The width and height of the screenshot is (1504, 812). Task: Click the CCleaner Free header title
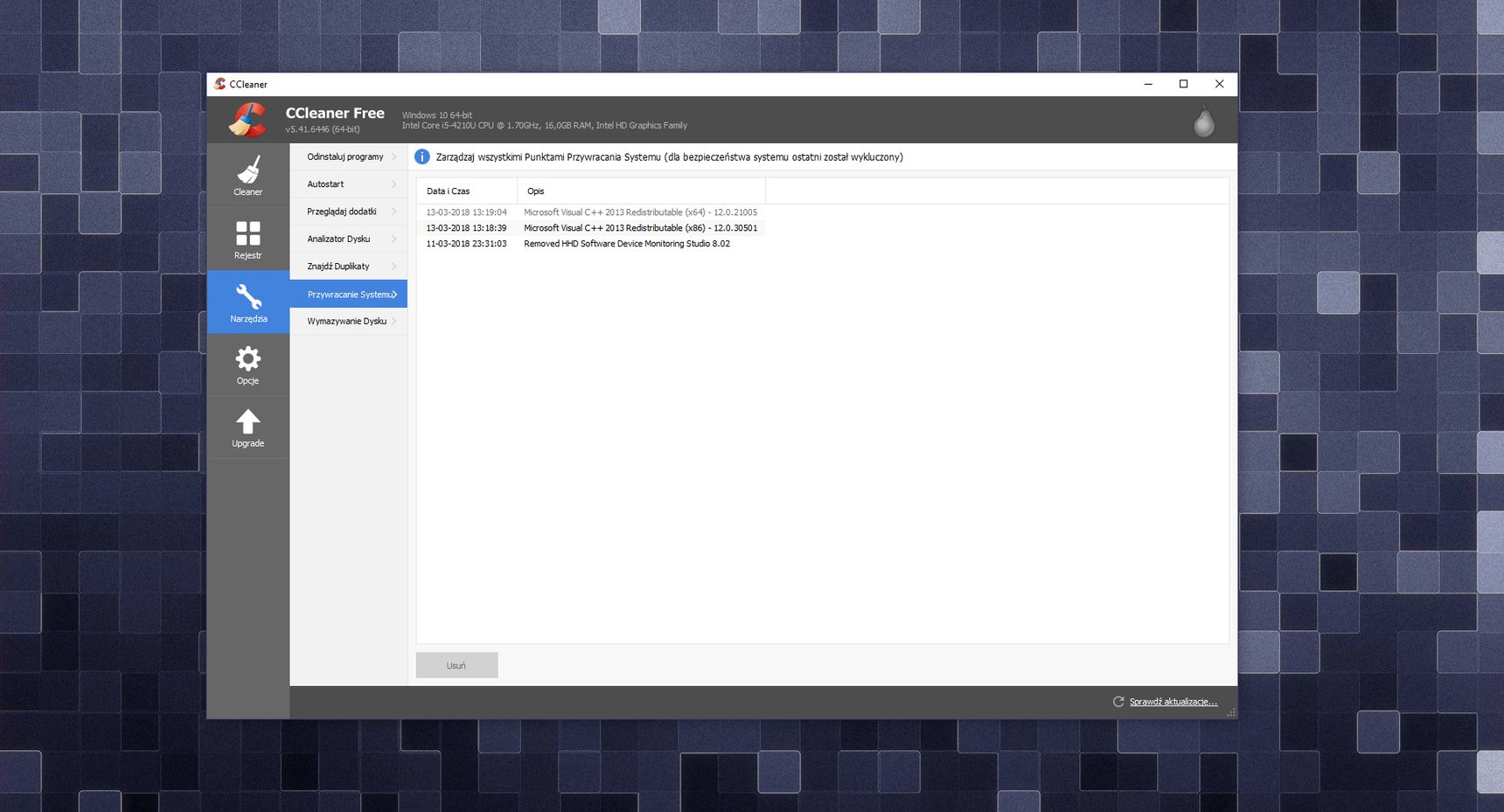(335, 113)
